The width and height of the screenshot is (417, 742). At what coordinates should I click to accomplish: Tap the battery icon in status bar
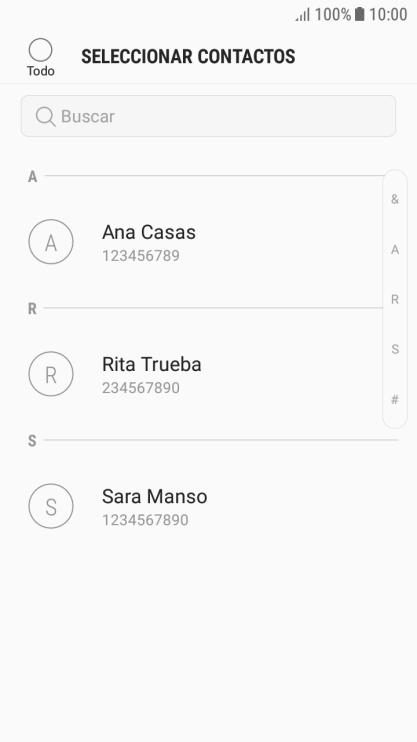point(360,14)
